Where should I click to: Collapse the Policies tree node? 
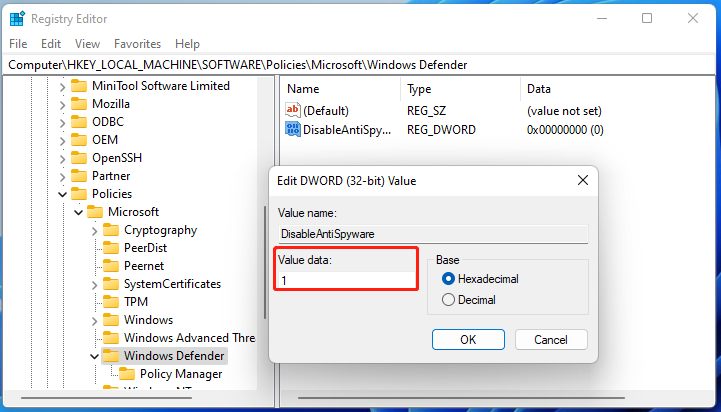click(62, 194)
